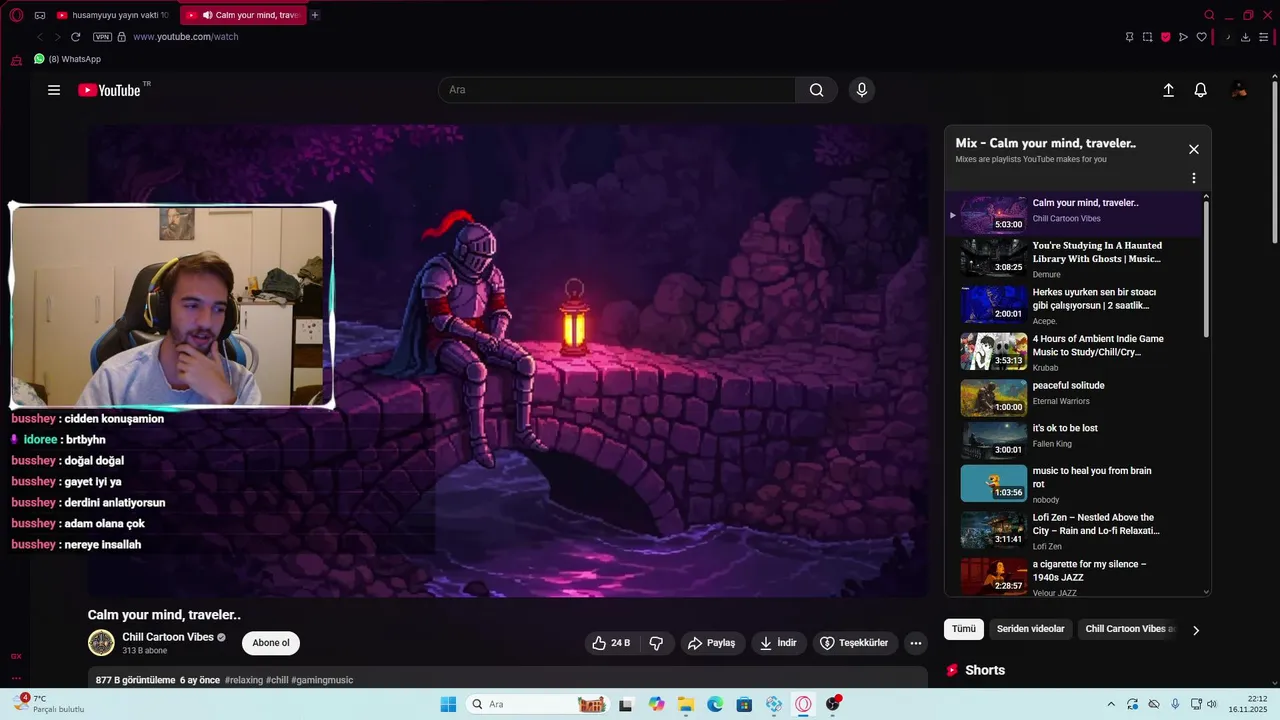
Task: Open the Windows Start menu
Action: pyautogui.click(x=448, y=704)
